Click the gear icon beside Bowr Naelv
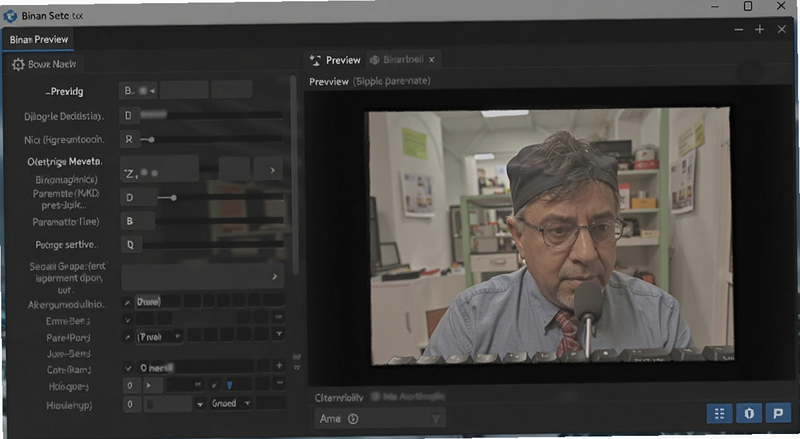This screenshot has height=439, width=800. (x=18, y=64)
